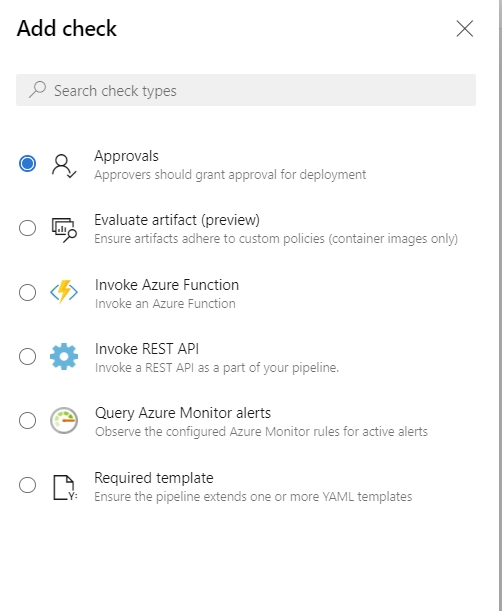
Task: Click the Query Azure Monitor alerts label
Action: (x=183, y=413)
